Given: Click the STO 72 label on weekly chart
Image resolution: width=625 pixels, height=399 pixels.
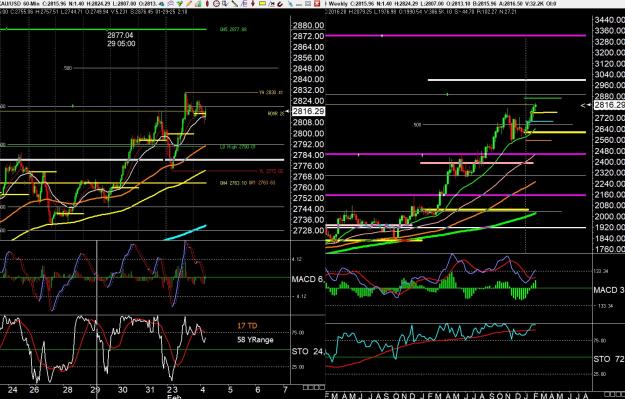Looking at the screenshot, I should tap(609, 359).
